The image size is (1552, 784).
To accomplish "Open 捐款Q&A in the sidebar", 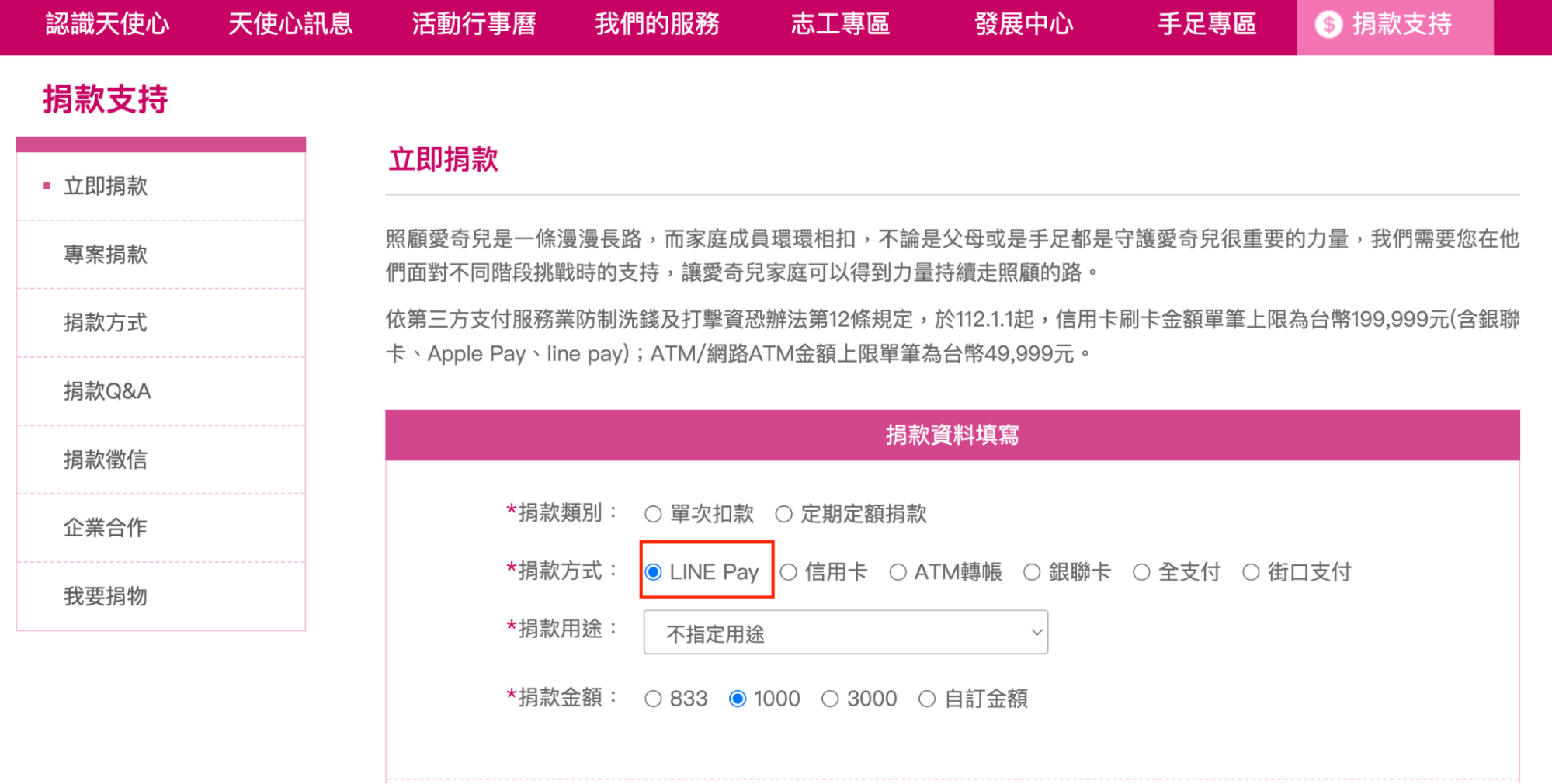I will (107, 391).
